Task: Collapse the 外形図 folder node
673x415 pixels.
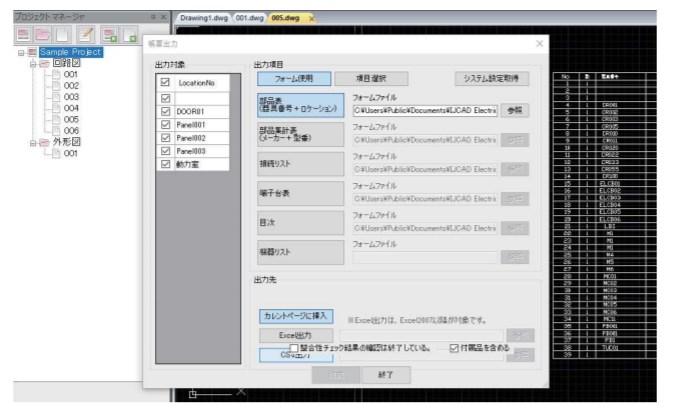Action: 33,142
